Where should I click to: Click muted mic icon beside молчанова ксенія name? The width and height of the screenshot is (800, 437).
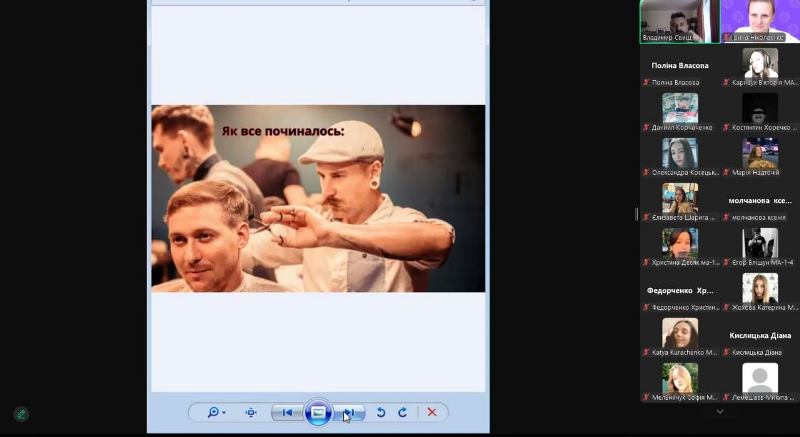point(727,218)
